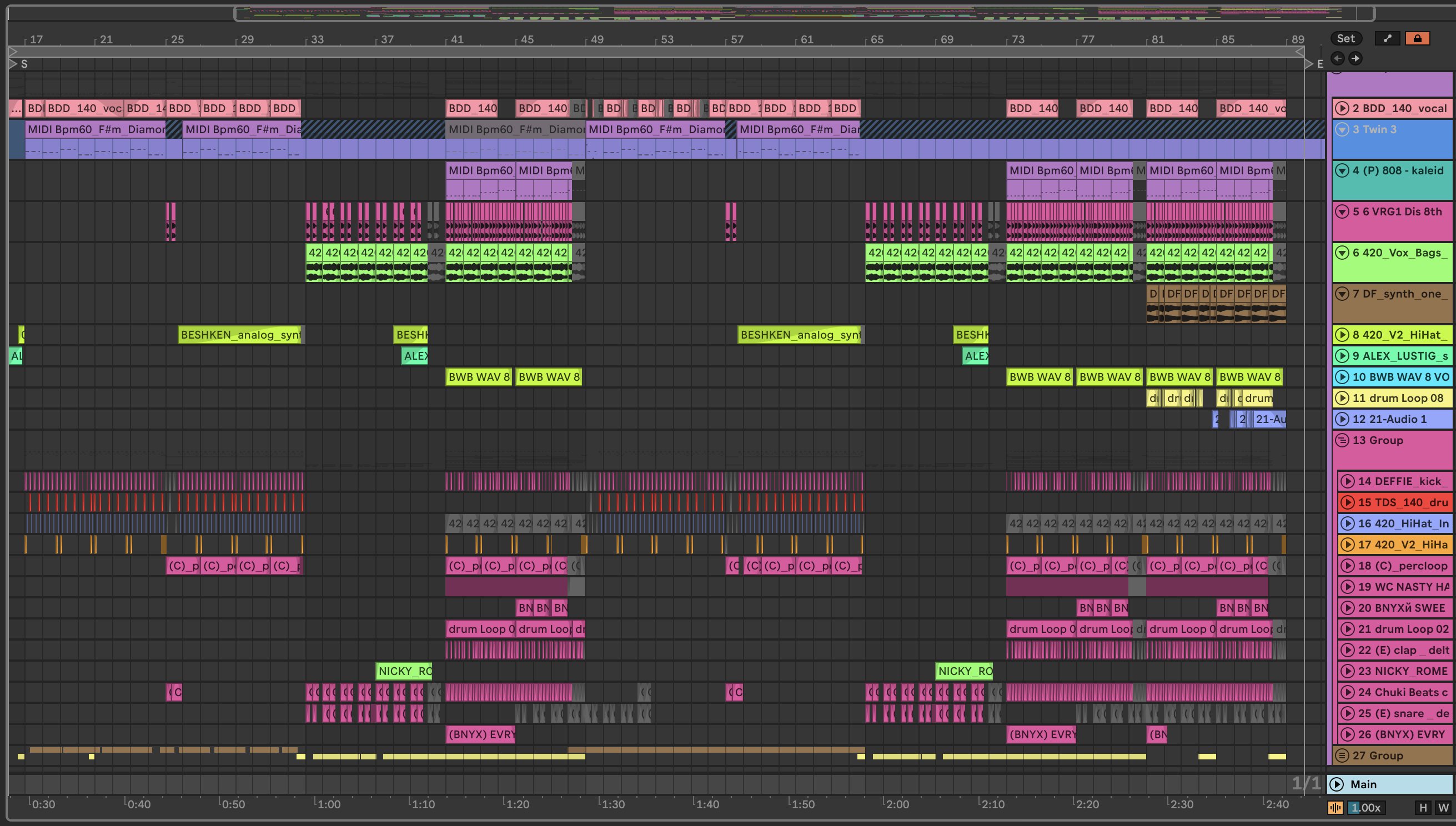Viewport: 1456px width, 826px height.
Task: Select the 23 NICKY_ROME track header
Action: 1402,671
